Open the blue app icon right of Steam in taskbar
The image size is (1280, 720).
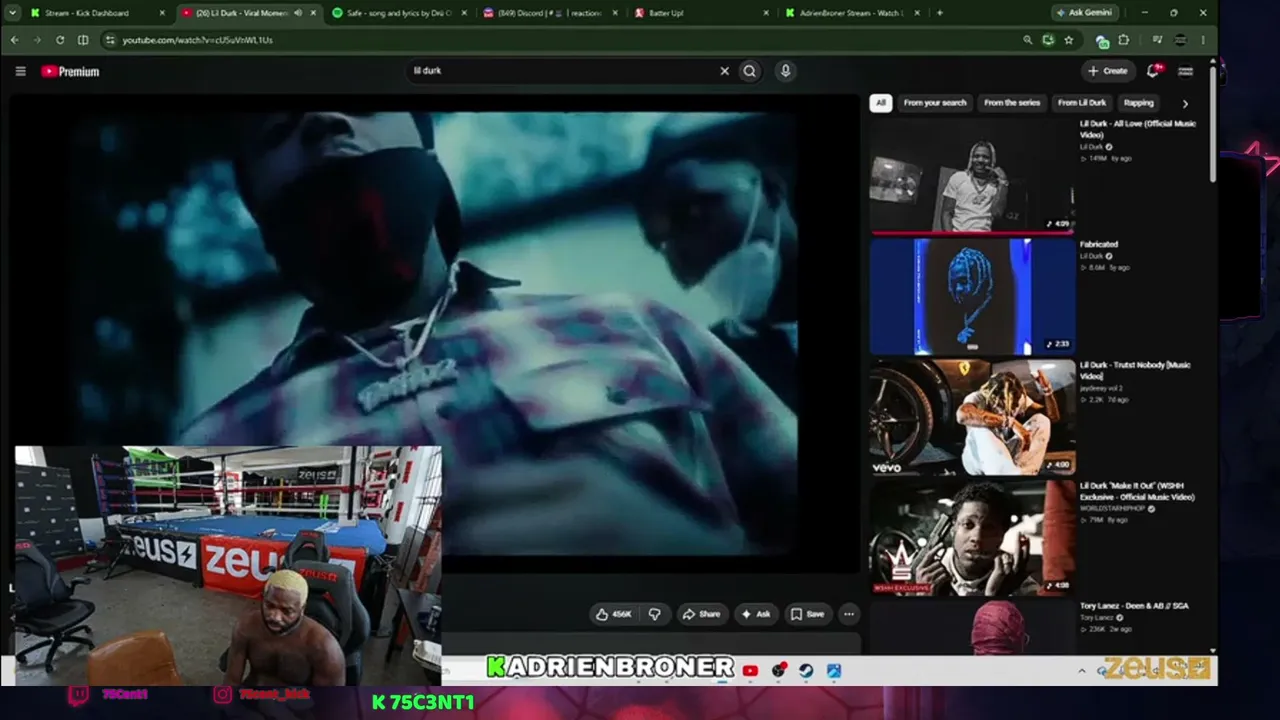[x=834, y=671]
